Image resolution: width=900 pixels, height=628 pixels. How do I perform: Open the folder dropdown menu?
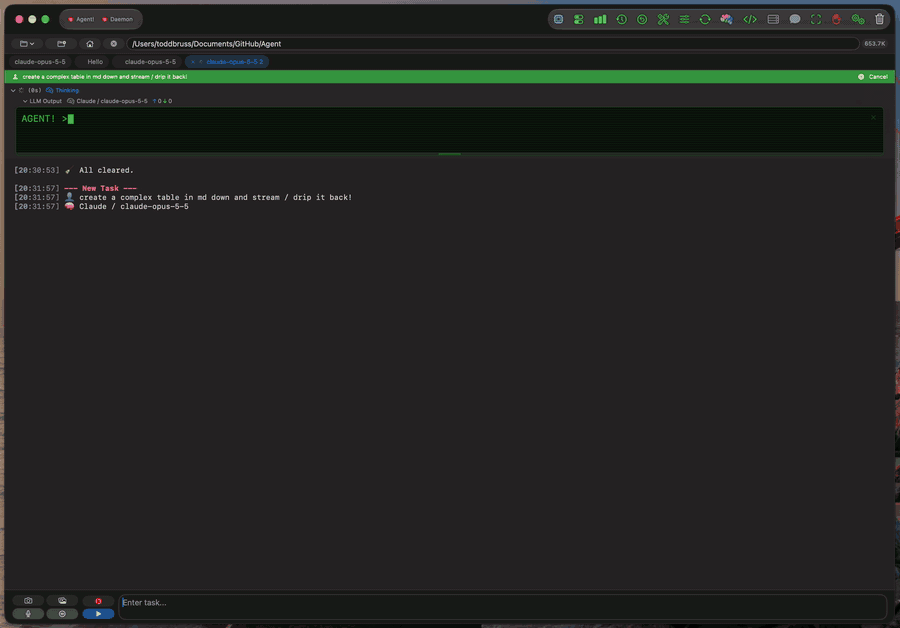[27, 44]
